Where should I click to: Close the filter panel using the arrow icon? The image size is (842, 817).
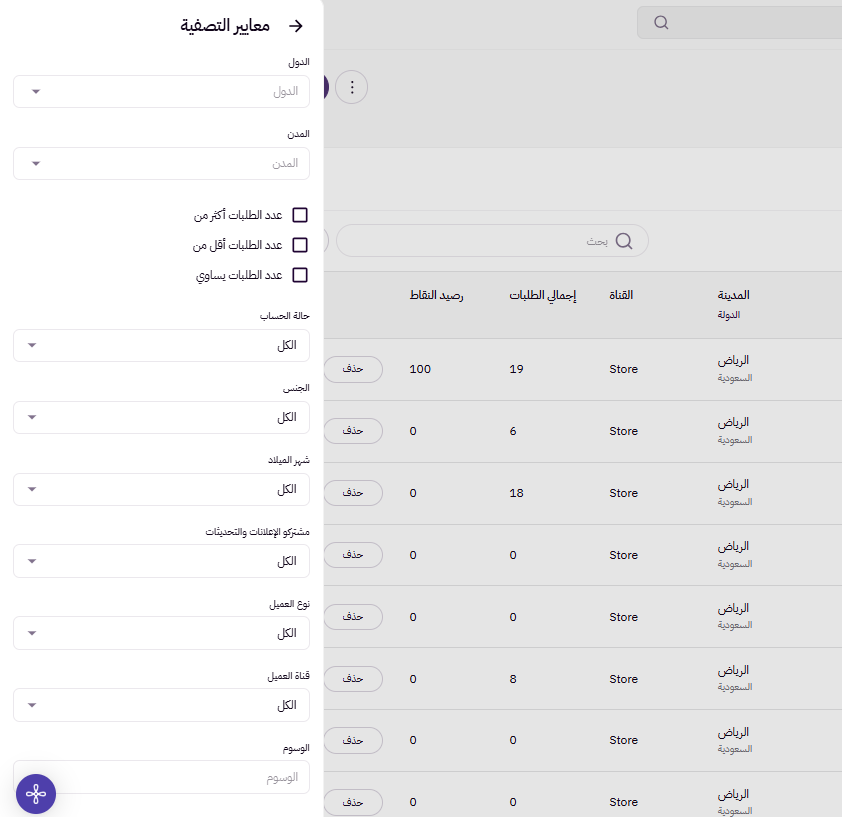(x=297, y=26)
